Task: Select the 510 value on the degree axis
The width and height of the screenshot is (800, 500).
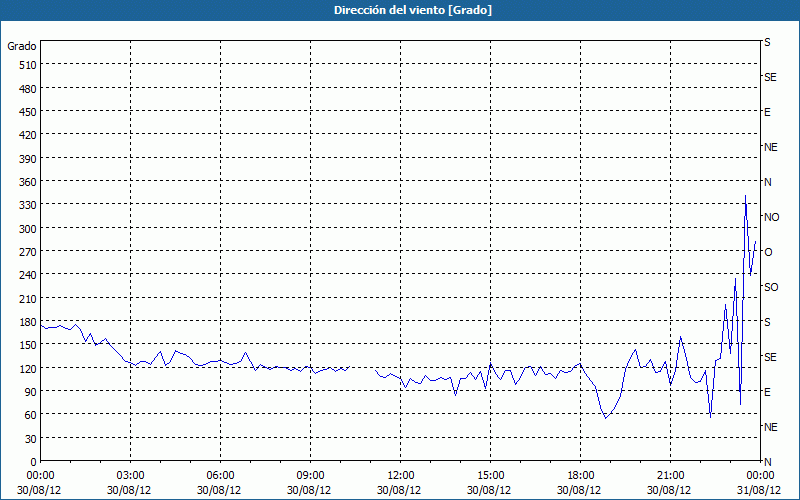Action: point(29,65)
